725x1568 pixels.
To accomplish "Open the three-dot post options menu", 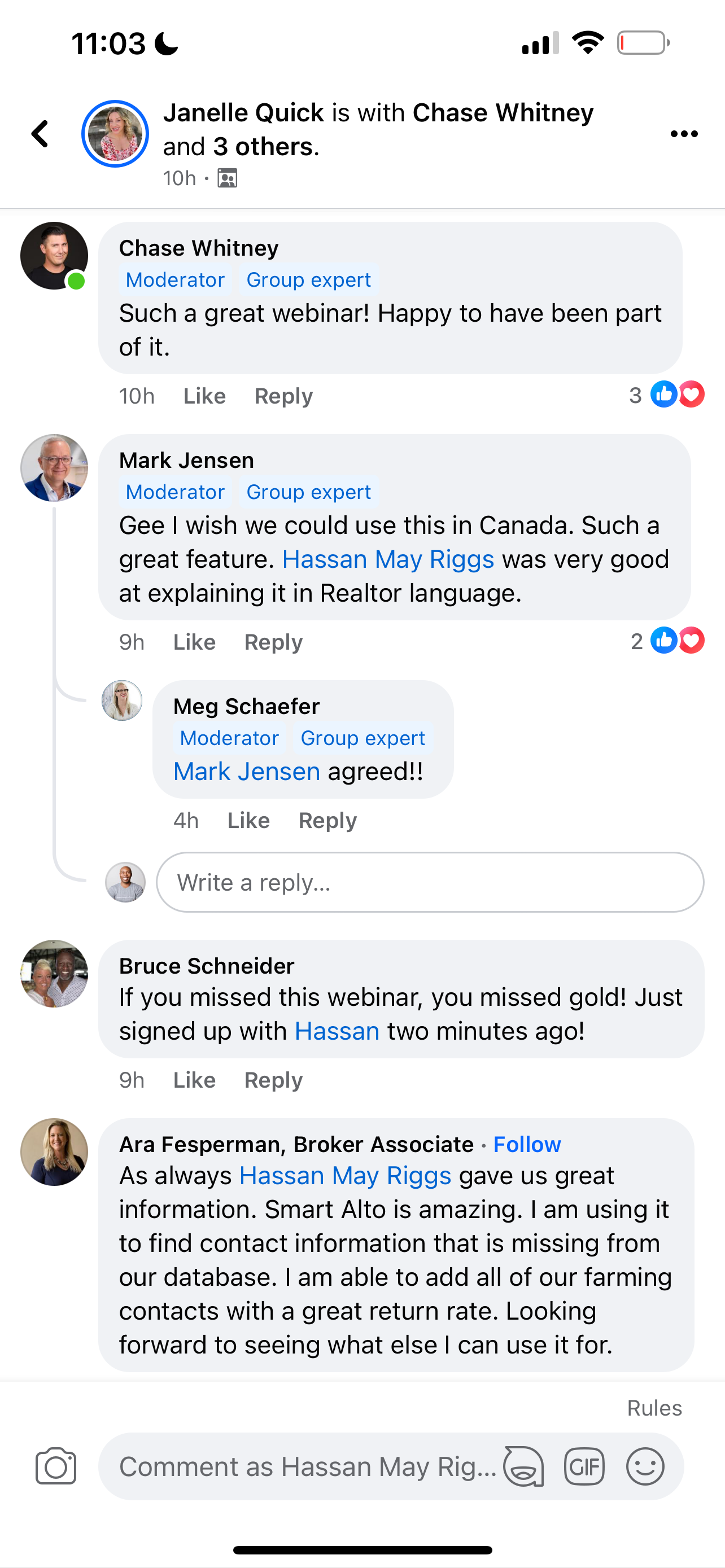I will [x=684, y=134].
